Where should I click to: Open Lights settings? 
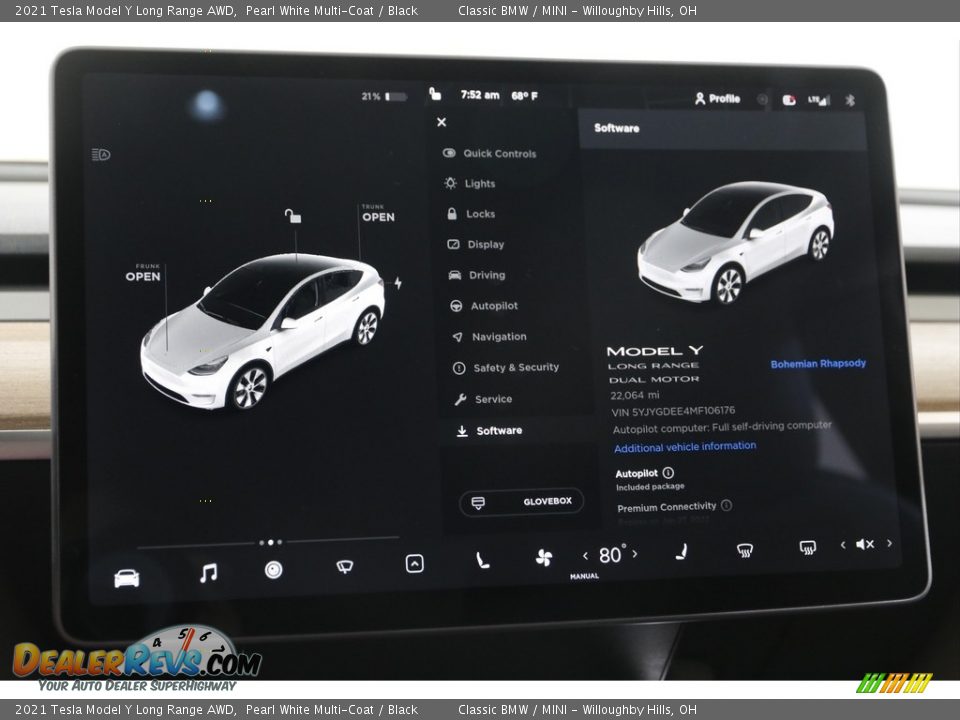point(470,183)
